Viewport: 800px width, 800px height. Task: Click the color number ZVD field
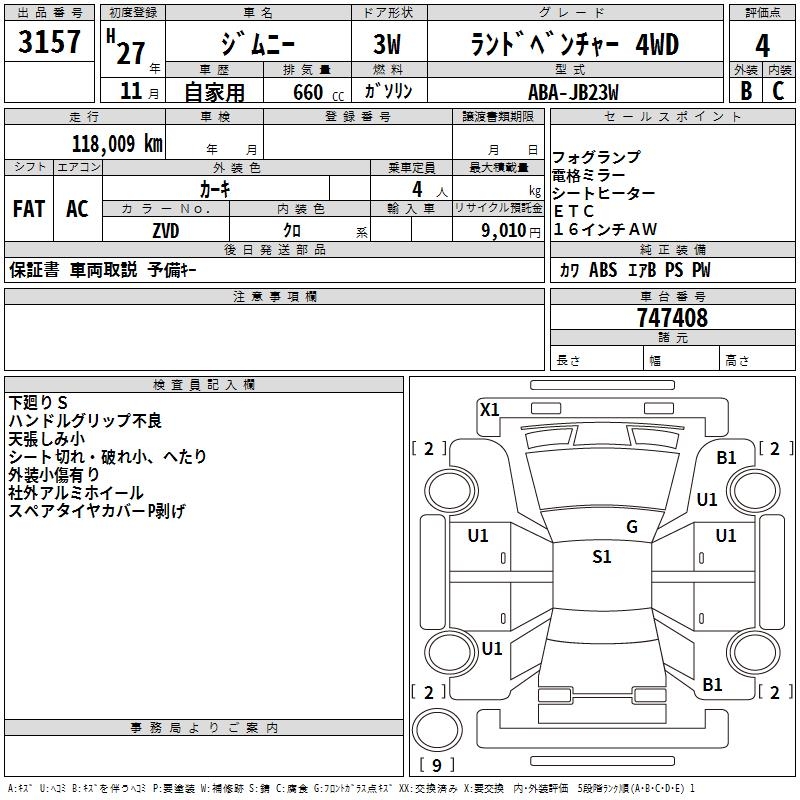coord(166,230)
